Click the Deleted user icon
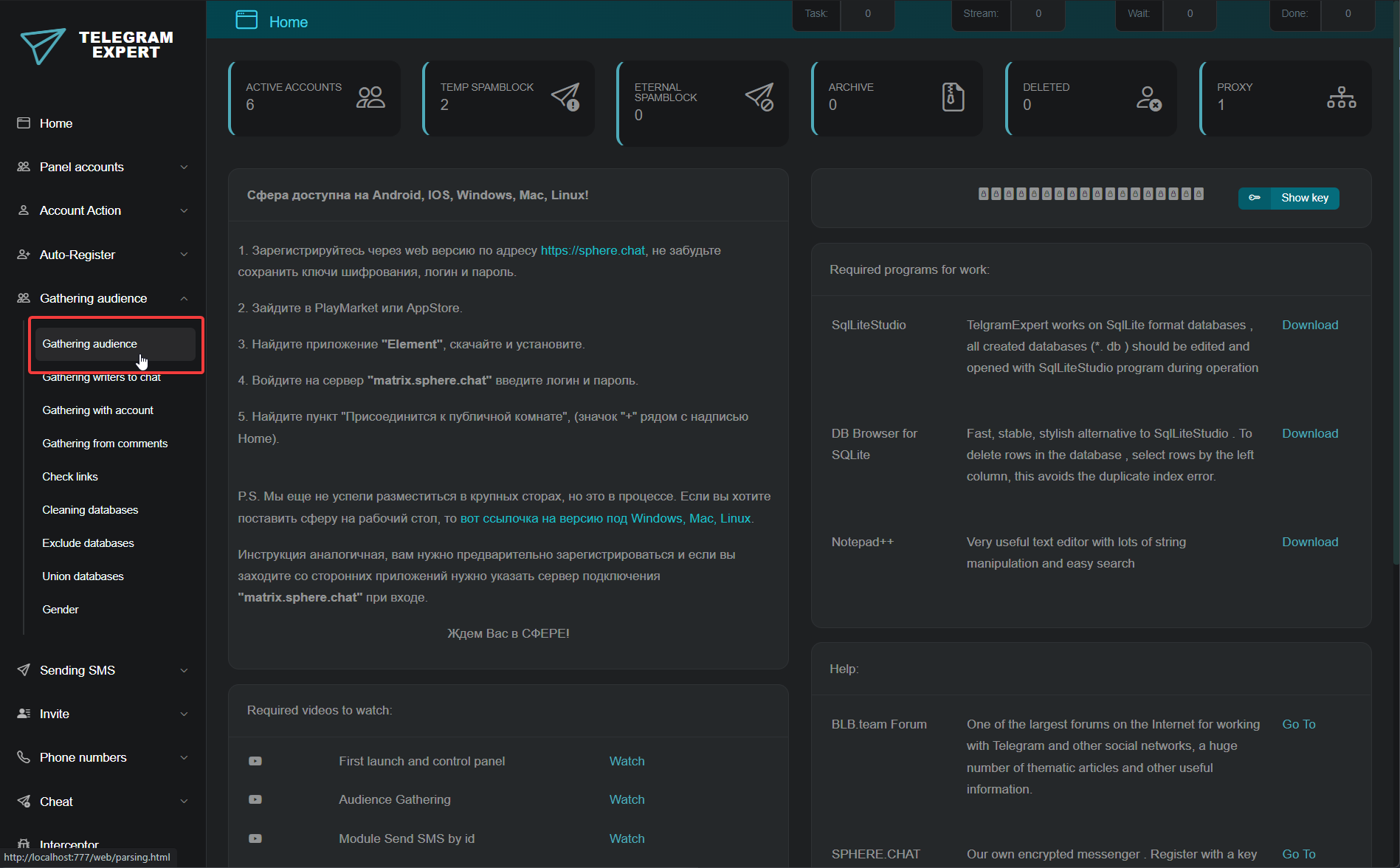 coord(1148,97)
